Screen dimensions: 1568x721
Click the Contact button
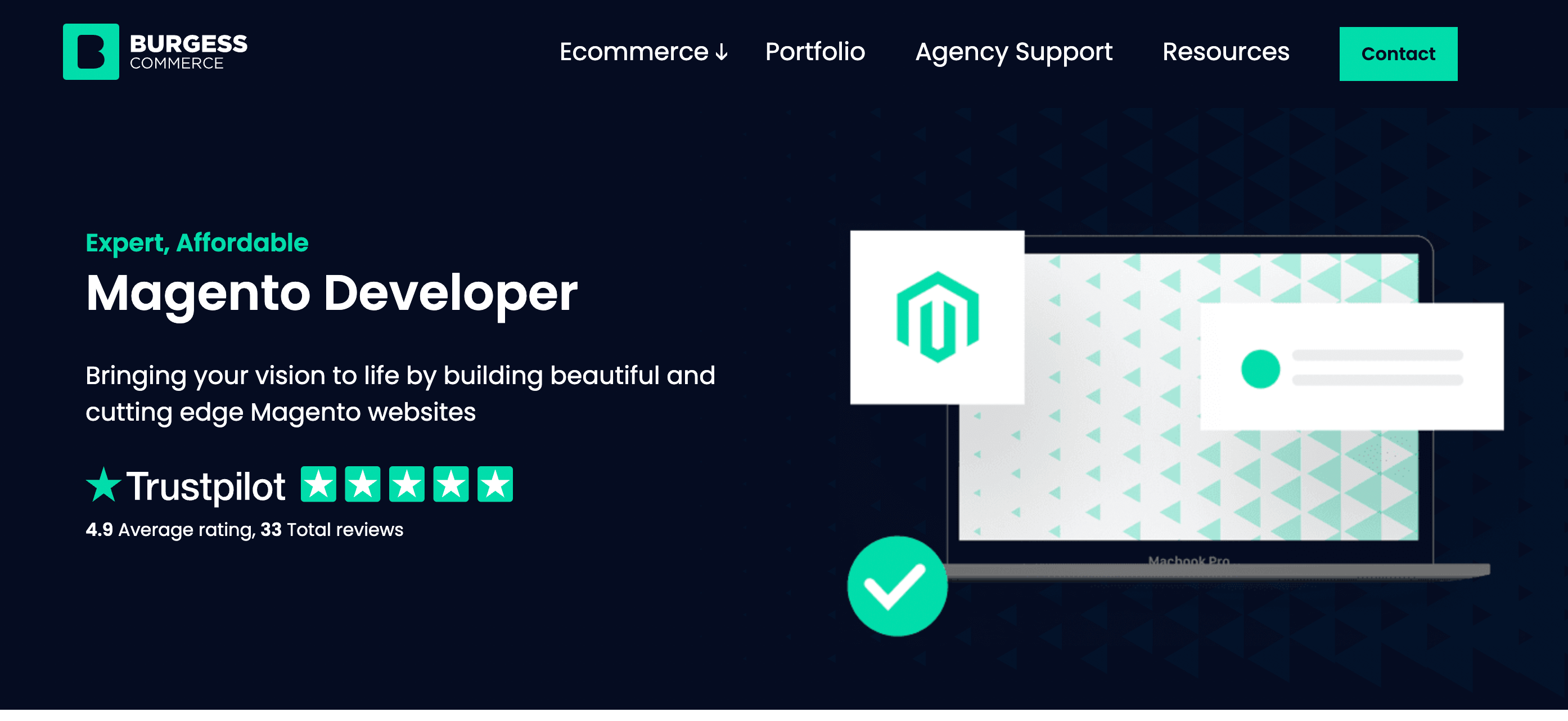tap(1397, 53)
